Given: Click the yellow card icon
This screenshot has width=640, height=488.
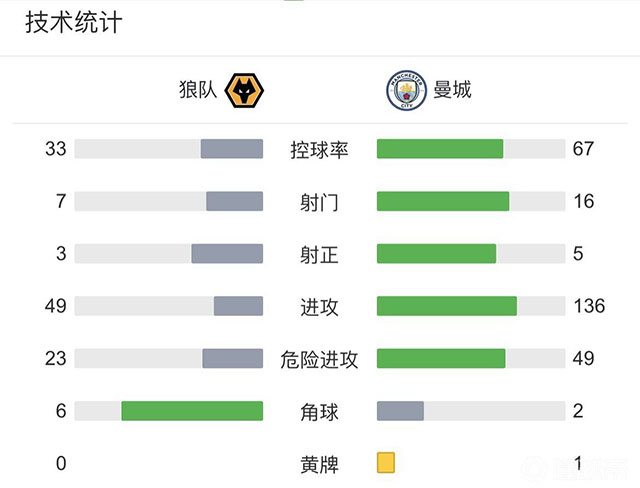Looking at the screenshot, I should (x=386, y=463).
